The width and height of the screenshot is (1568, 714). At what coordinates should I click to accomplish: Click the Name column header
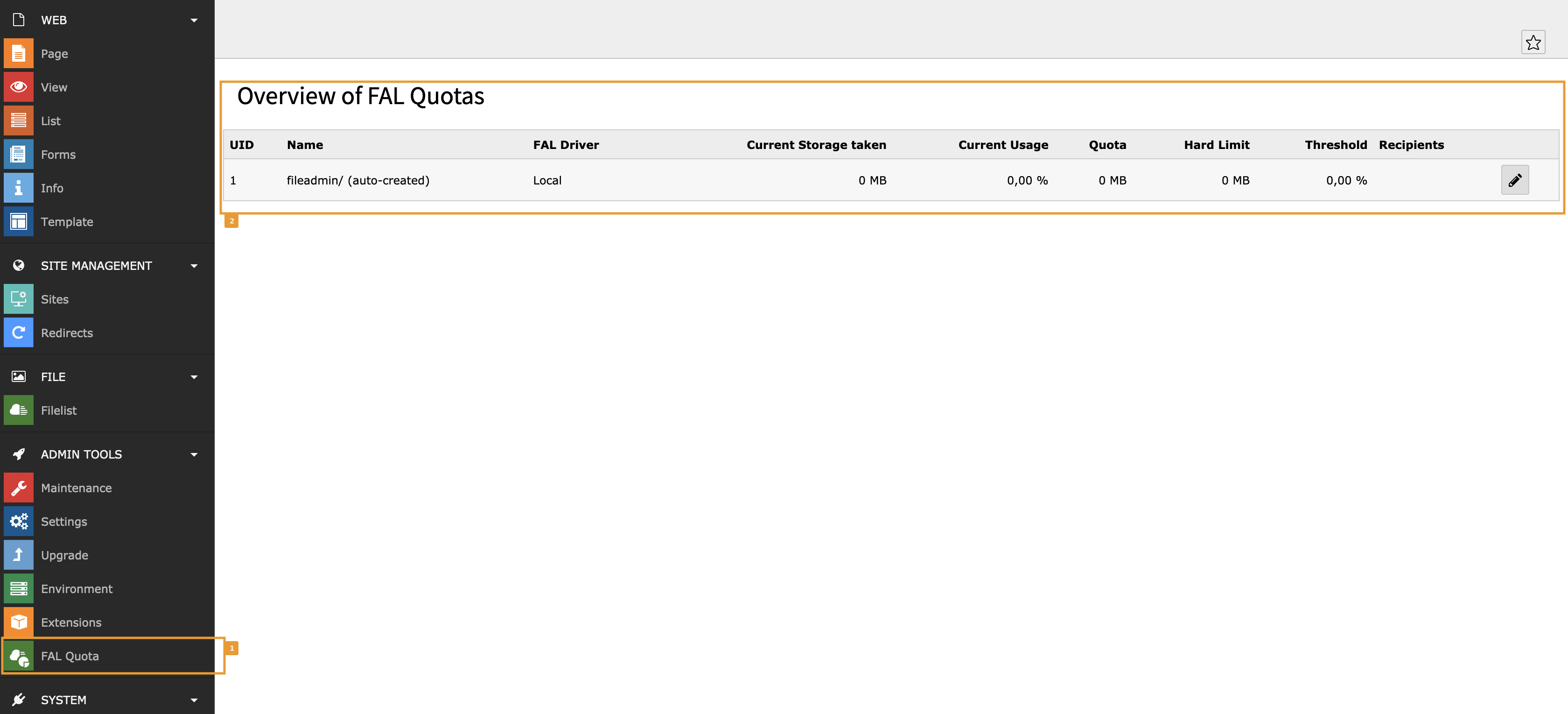tap(305, 145)
